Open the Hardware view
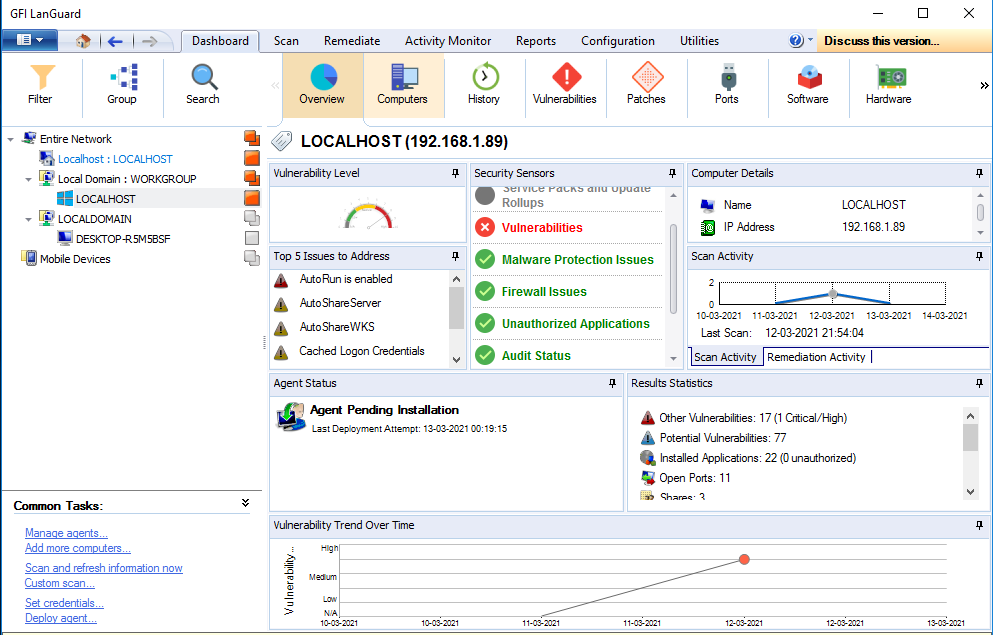993x635 pixels. (x=889, y=85)
